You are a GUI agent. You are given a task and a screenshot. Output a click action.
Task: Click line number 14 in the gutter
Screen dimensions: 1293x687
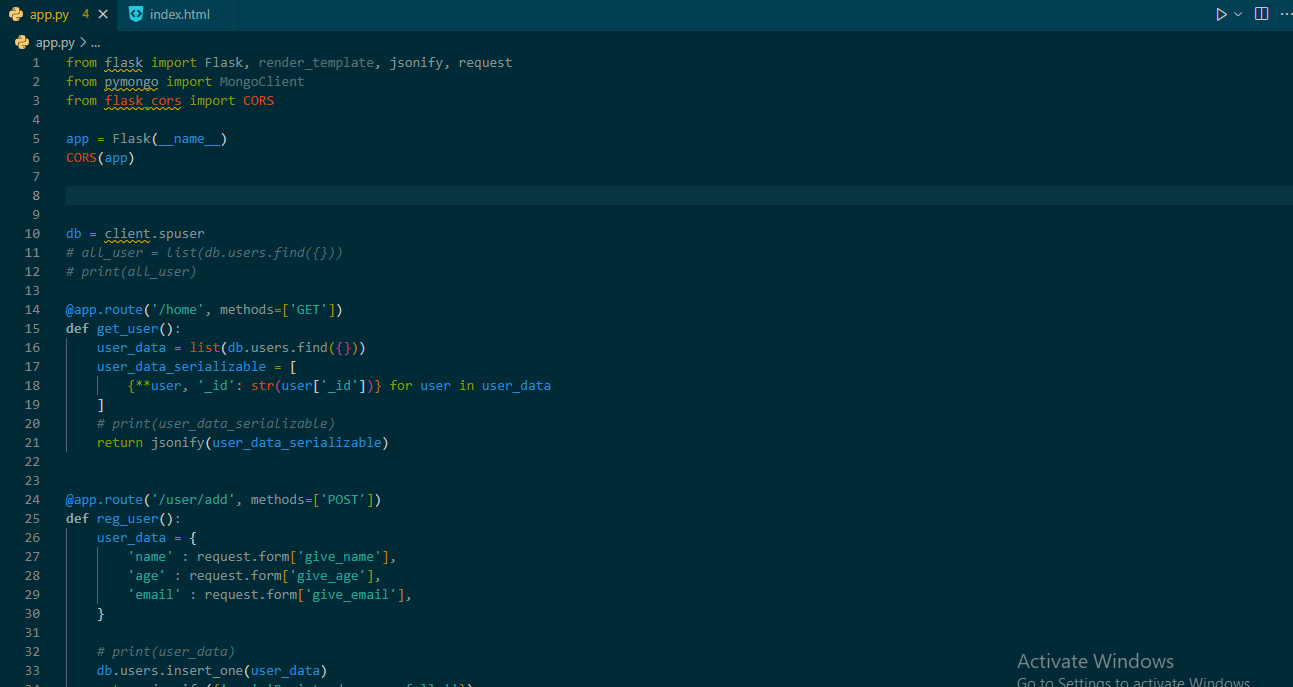31,309
